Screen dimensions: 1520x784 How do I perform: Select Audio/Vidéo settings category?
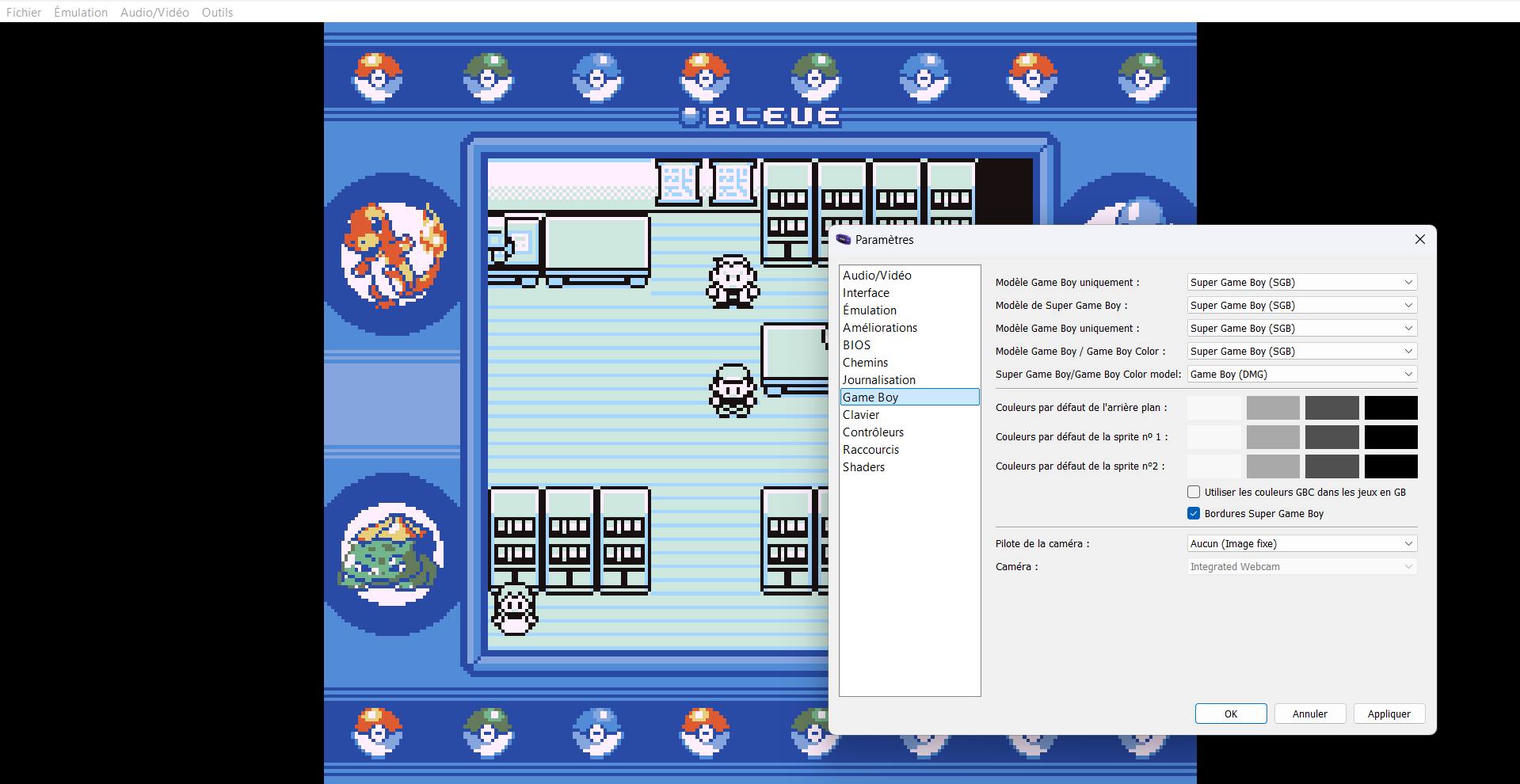tap(909, 275)
